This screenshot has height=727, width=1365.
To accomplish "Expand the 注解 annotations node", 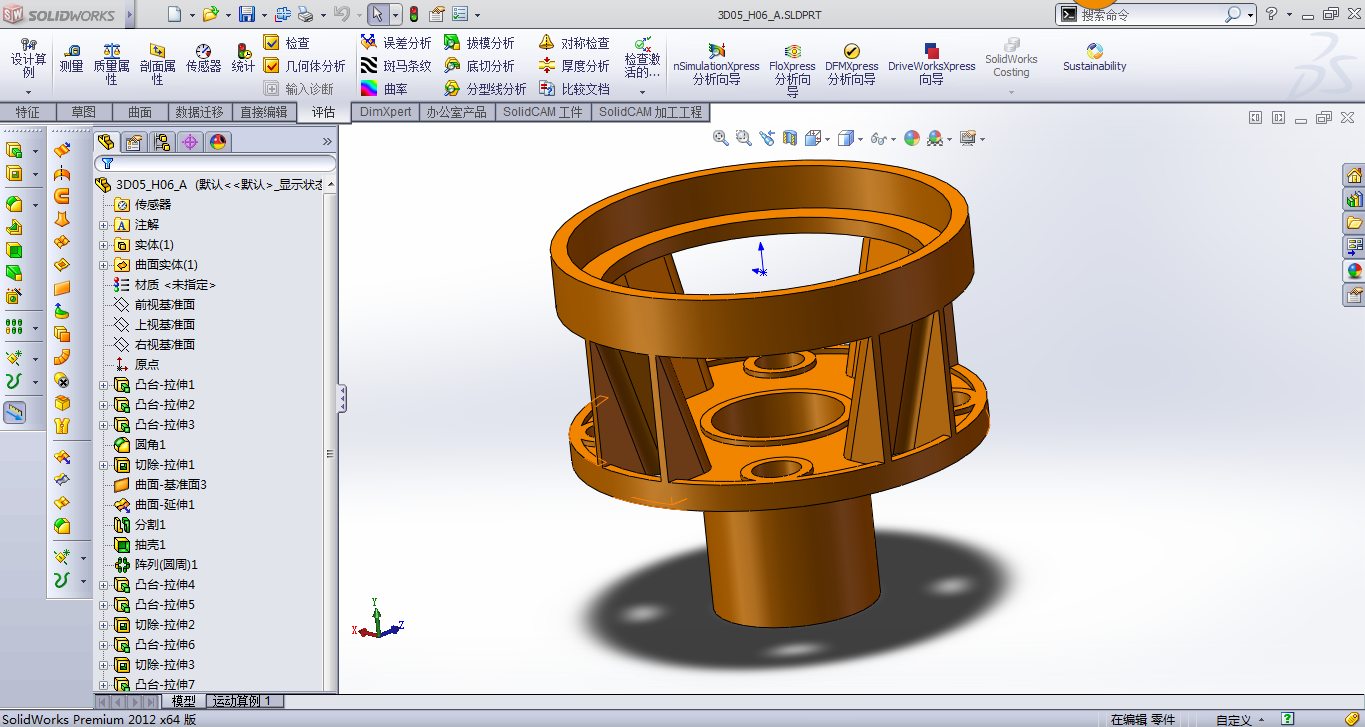I will pyautogui.click(x=103, y=225).
